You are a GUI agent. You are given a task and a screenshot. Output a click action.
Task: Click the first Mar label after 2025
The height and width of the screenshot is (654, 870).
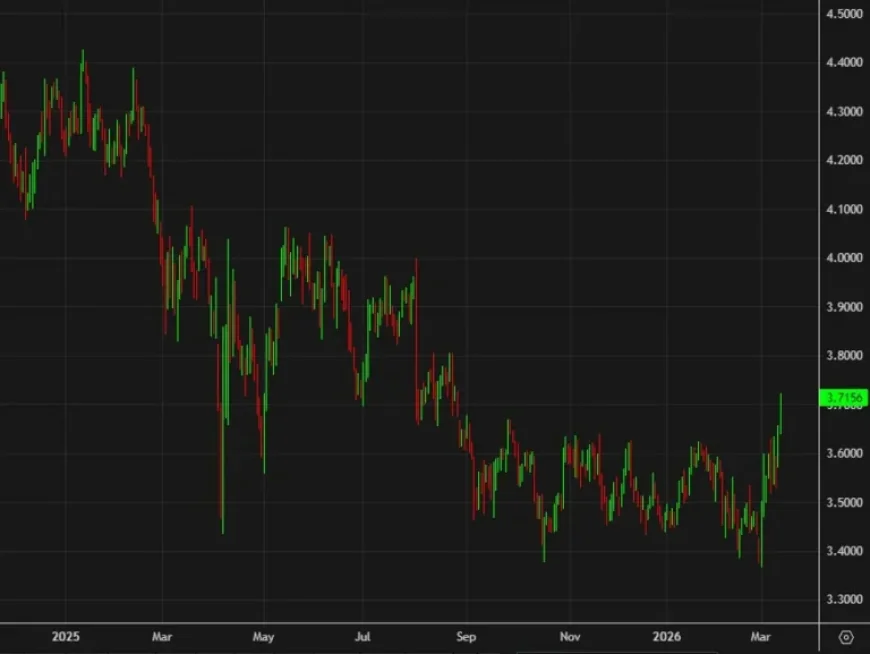click(x=161, y=635)
